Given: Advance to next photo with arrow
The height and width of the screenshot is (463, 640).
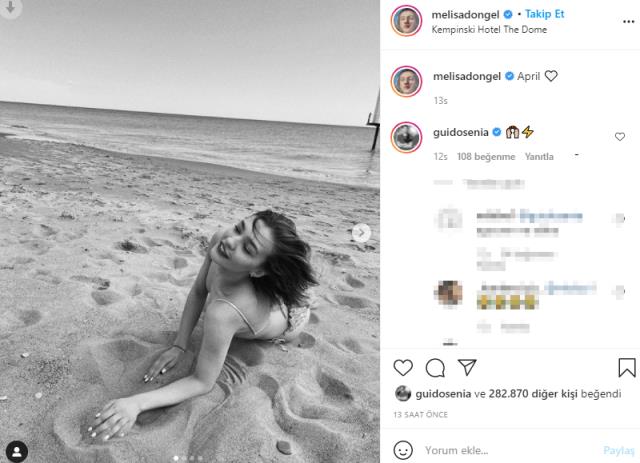Looking at the screenshot, I should pos(362,232).
